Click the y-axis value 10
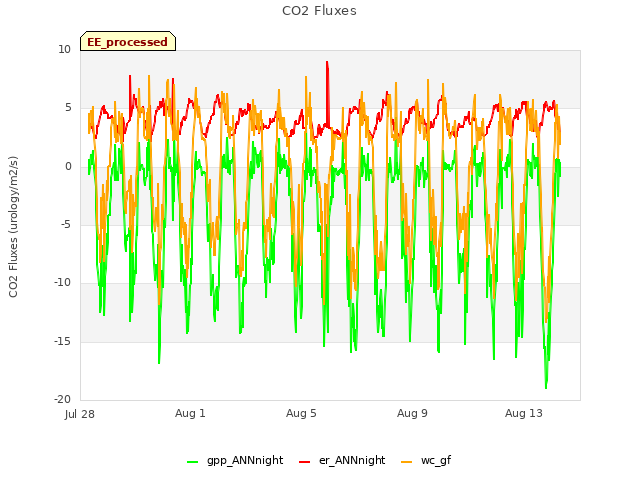640x480 pixels. coord(64,50)
